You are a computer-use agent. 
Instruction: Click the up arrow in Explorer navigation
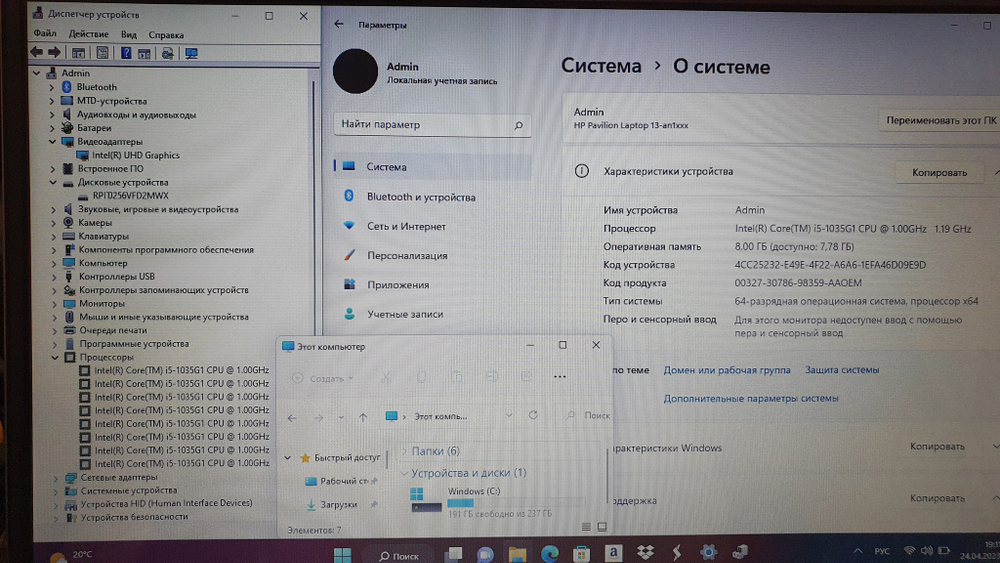[363, 417]
